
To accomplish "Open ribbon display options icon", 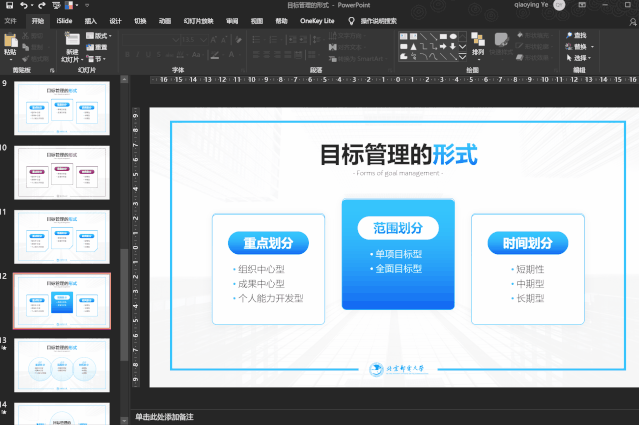I will coord(582,5).
